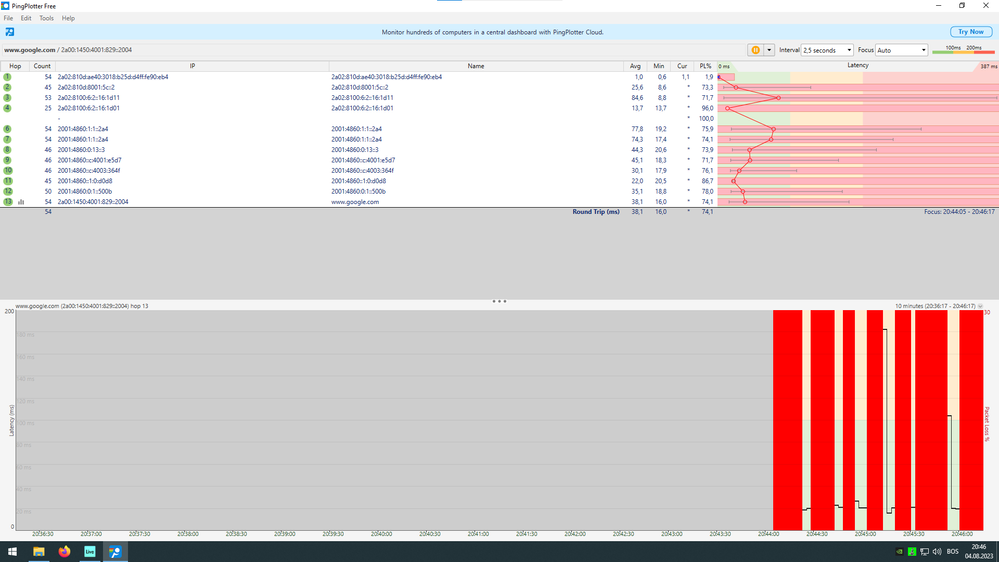
Task: Select the hop 8 green circle icon
Action: point(8,150)
